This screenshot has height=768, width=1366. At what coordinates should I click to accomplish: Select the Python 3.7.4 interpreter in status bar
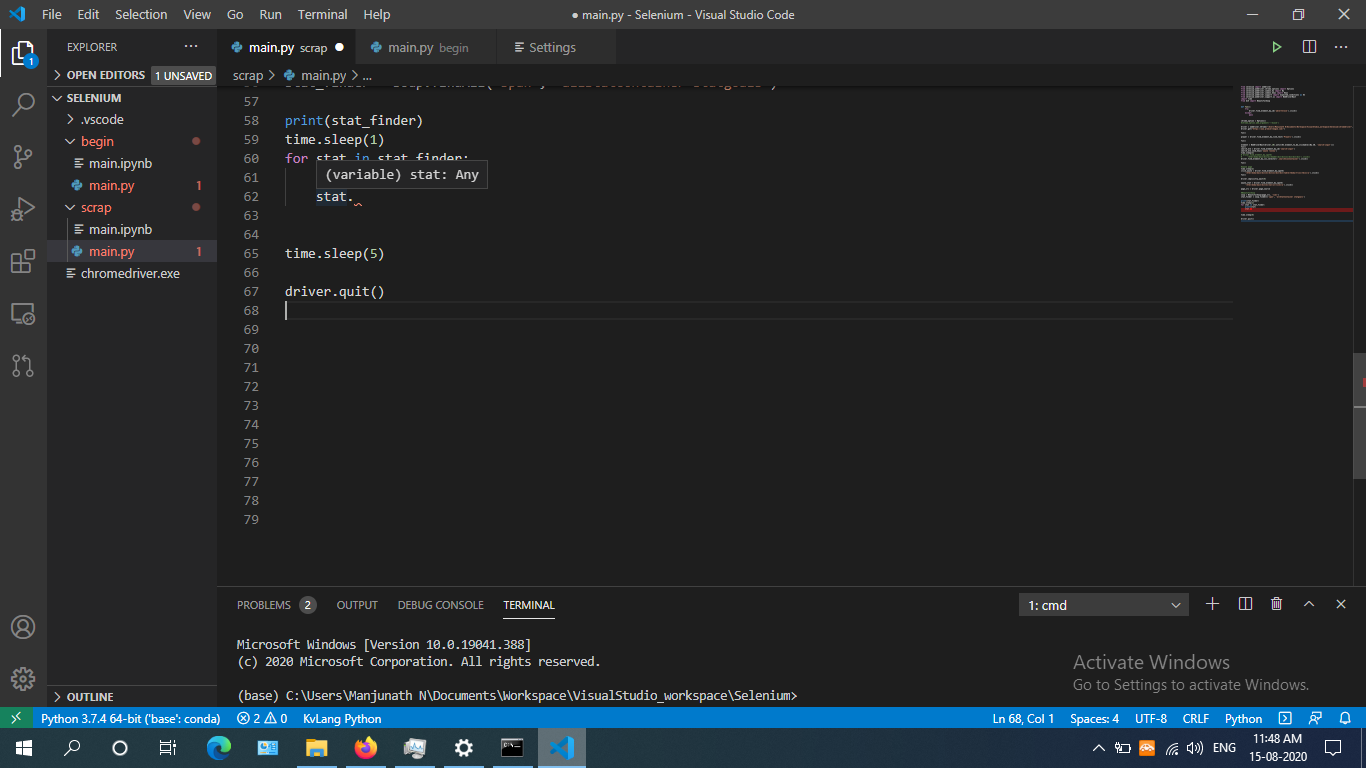click(130, 718)
